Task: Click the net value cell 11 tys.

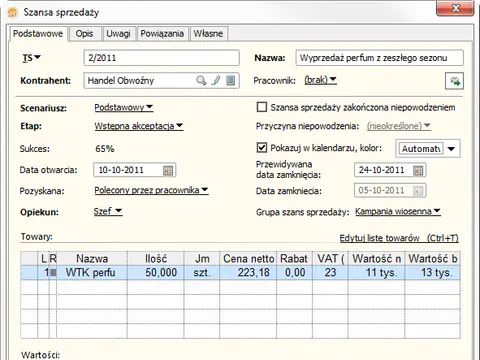Action: pos(377,273)
